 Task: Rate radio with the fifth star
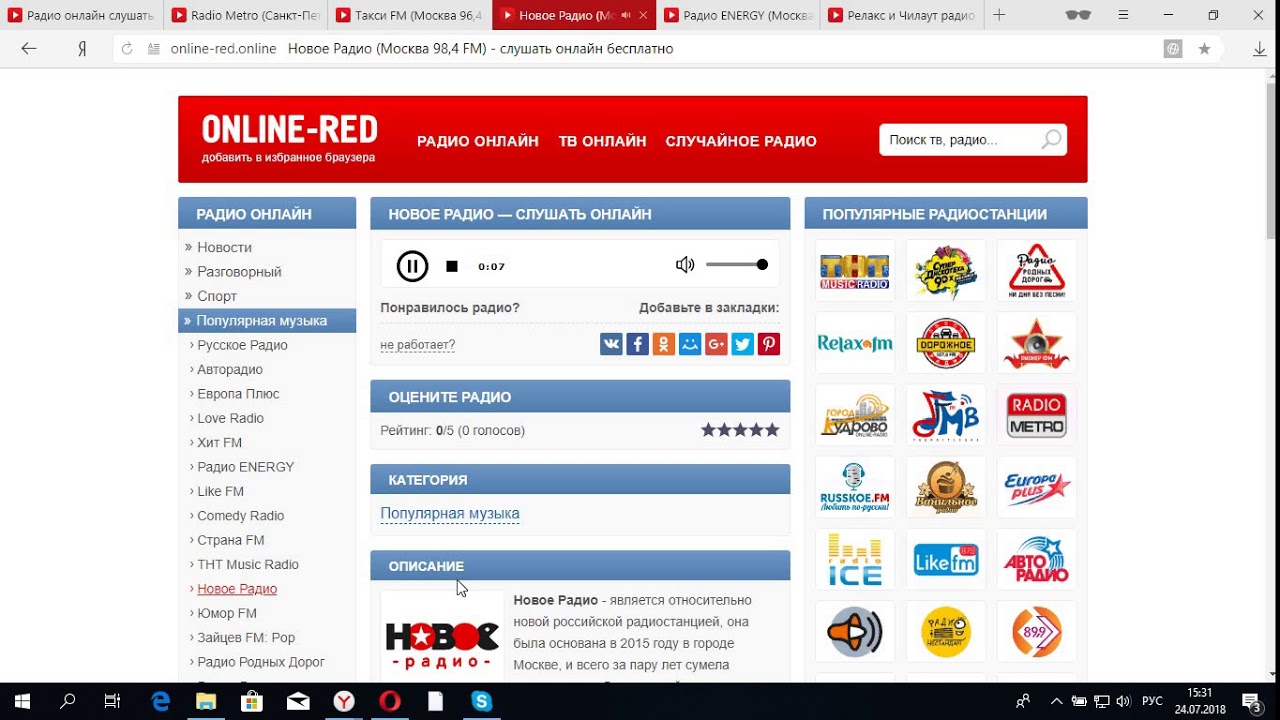(x=772, y=430)
